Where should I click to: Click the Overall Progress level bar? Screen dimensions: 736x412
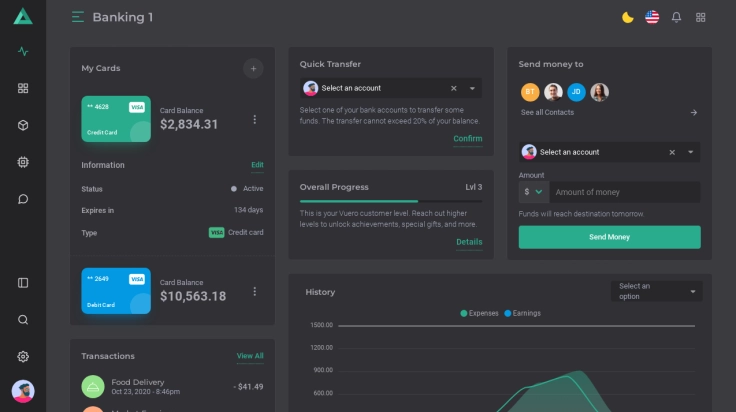click(x=391, y=201)
